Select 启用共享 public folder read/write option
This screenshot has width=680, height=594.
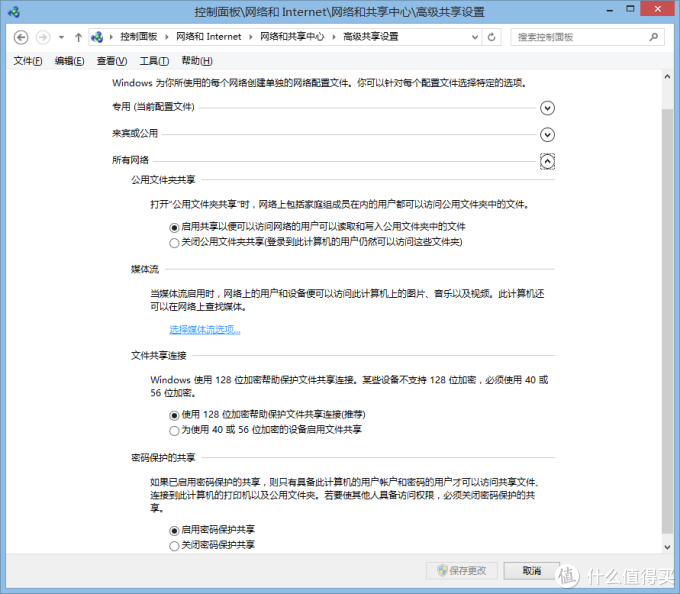[x=174, y=227]
